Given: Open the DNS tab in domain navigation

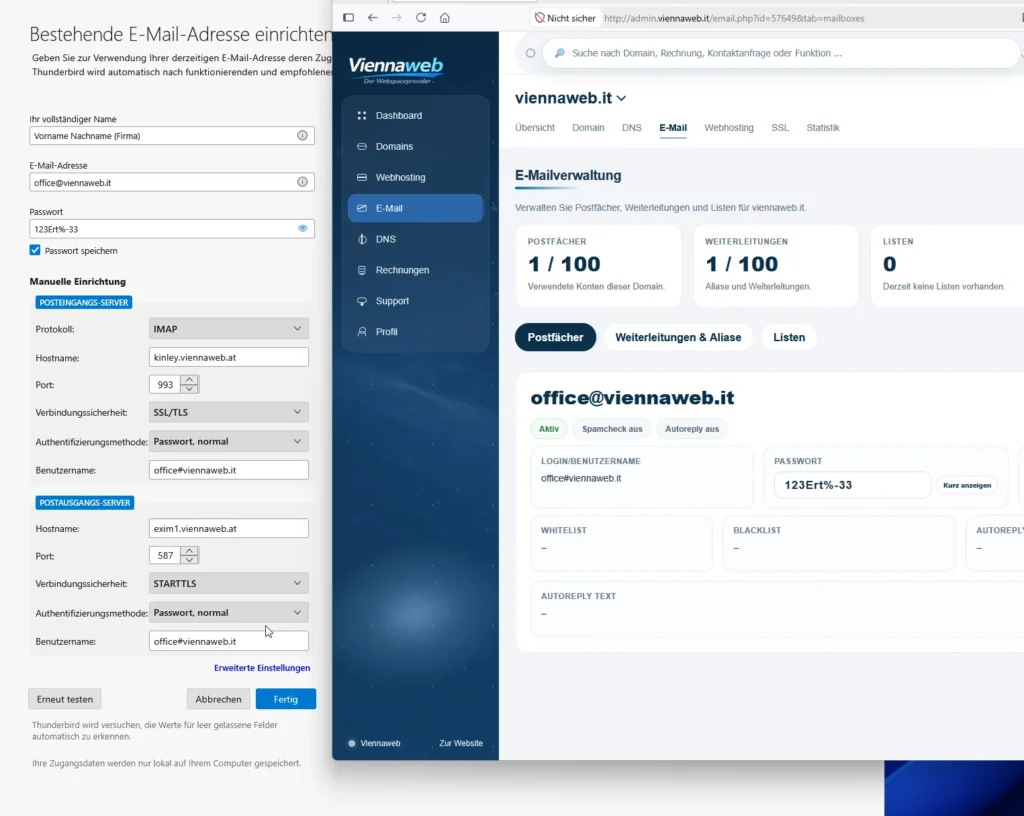Looking at the screenshot, I should [x=632, y=128].
